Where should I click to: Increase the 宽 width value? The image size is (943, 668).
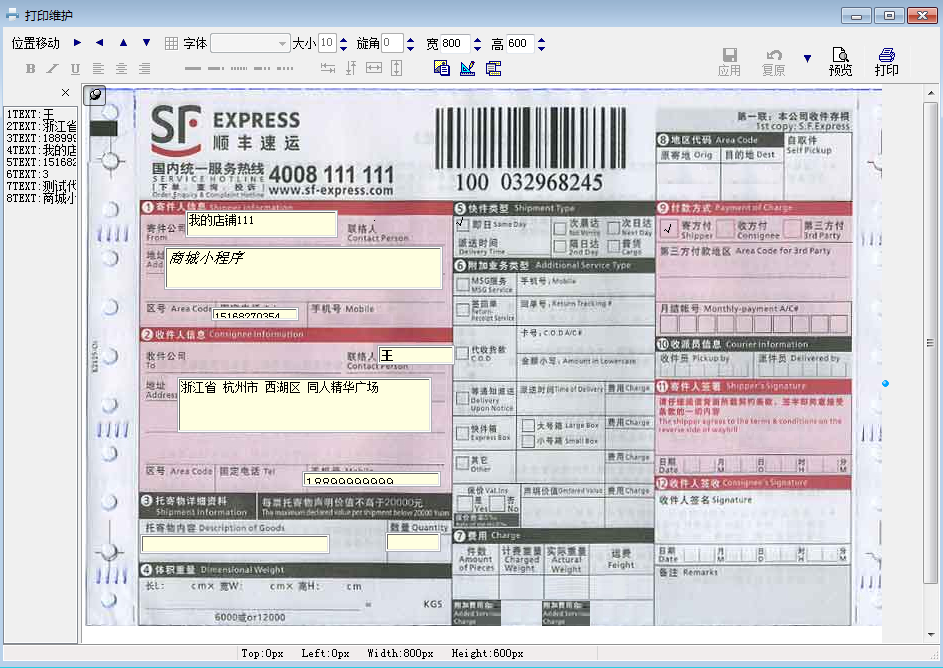[x=478, y=40]
